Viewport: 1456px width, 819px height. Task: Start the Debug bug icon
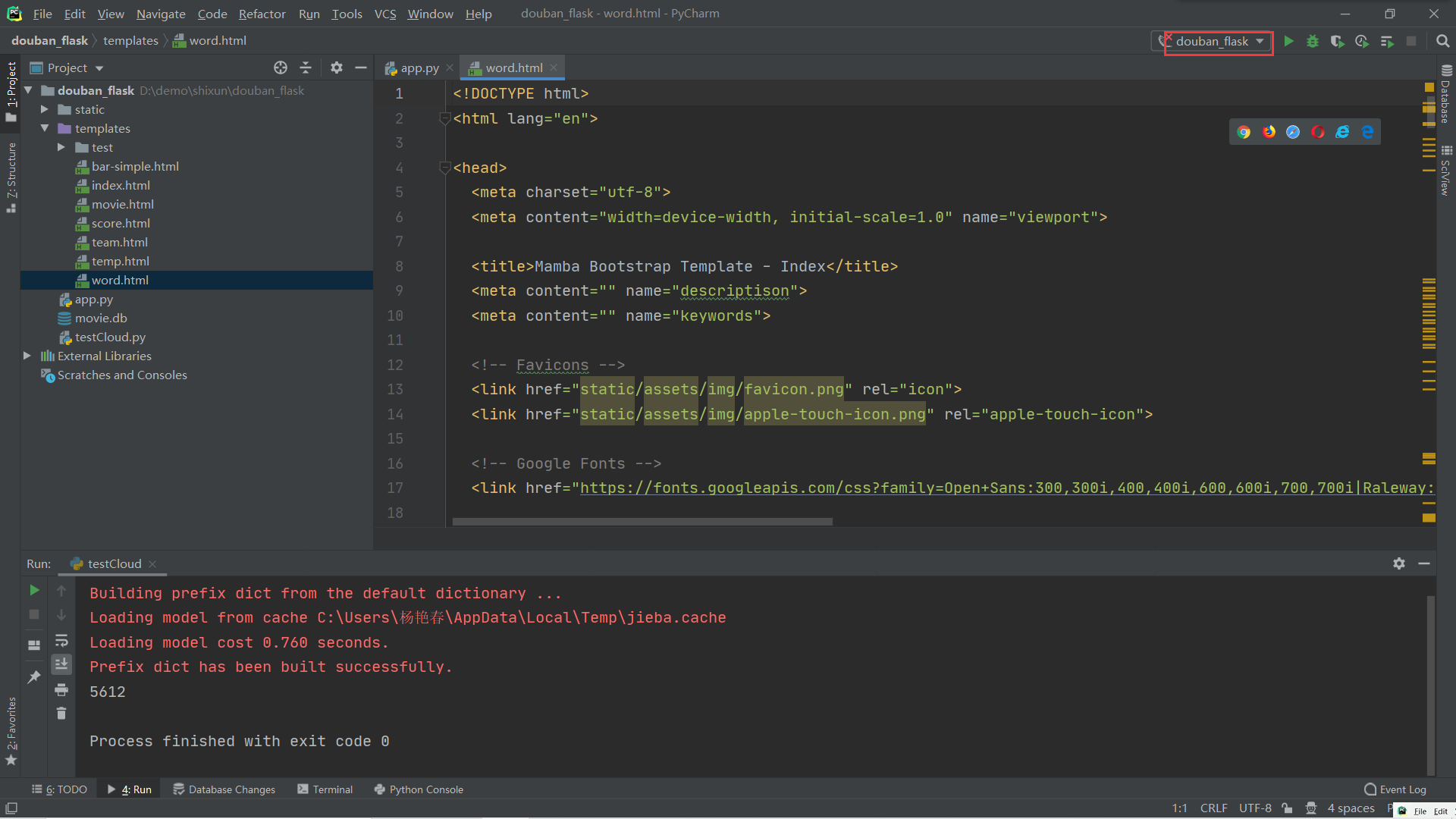coord(1313,42)
